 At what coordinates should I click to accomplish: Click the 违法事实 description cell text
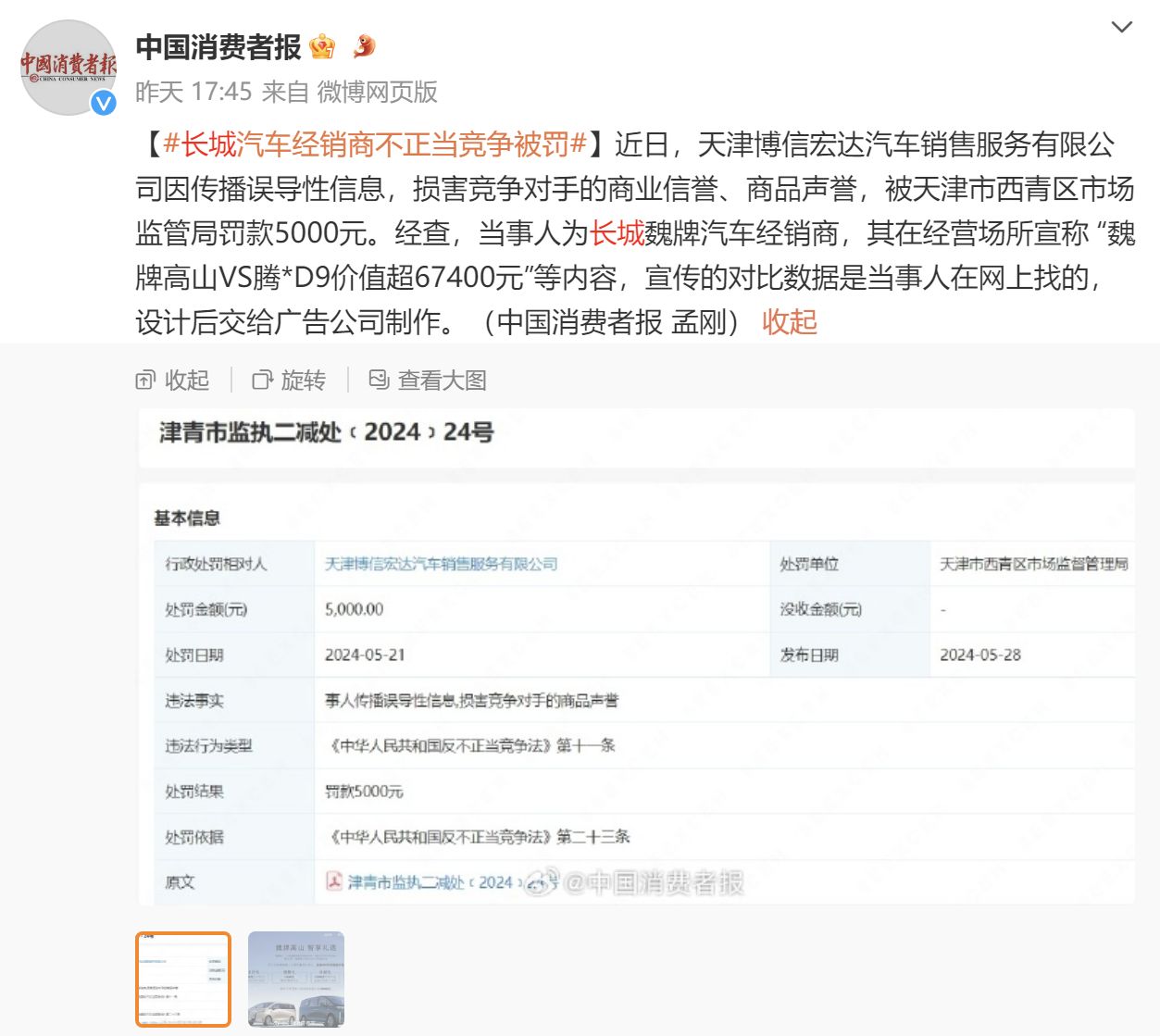click(471, 701)
